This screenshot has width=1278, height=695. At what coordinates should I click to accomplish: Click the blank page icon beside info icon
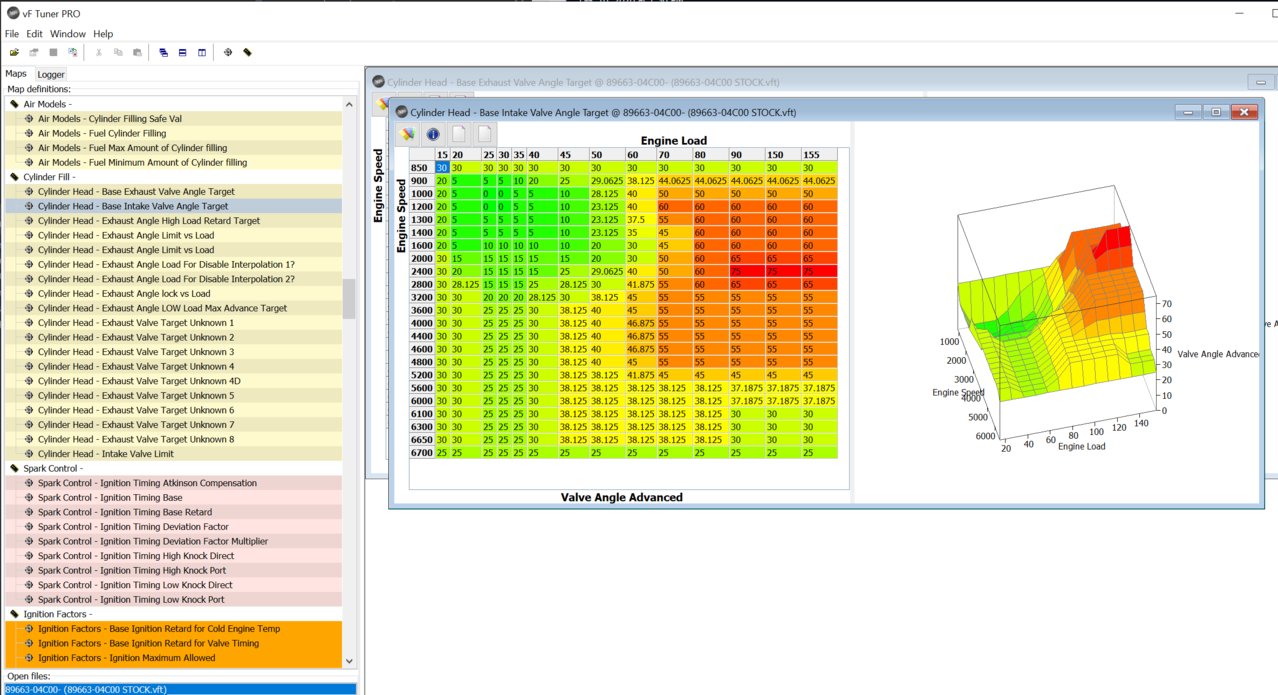(x=459, y=134)
